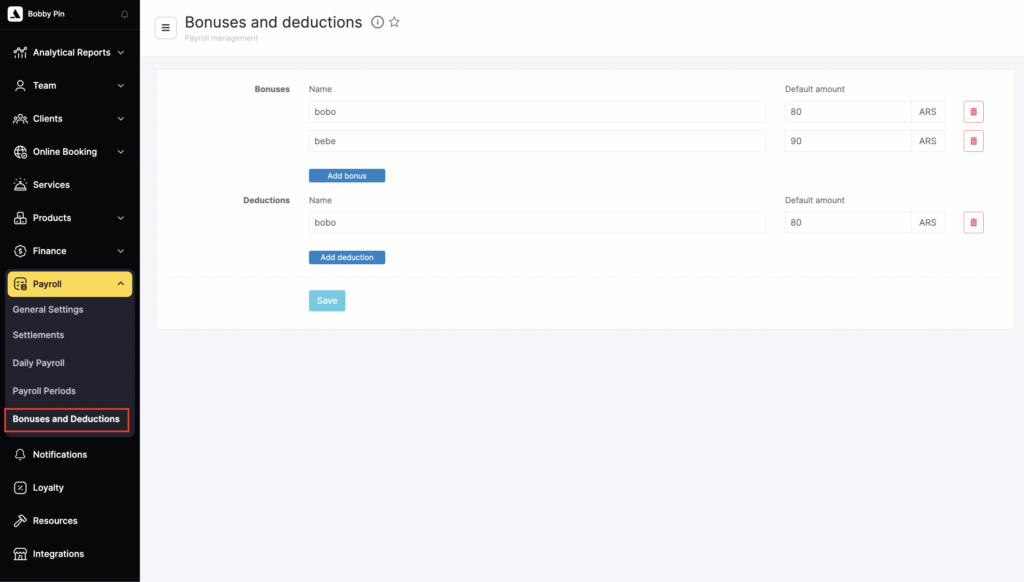This screenshot has height=582, width=1024.
Task: Open the Settlements payroll page
Action: tap(38, 335)
